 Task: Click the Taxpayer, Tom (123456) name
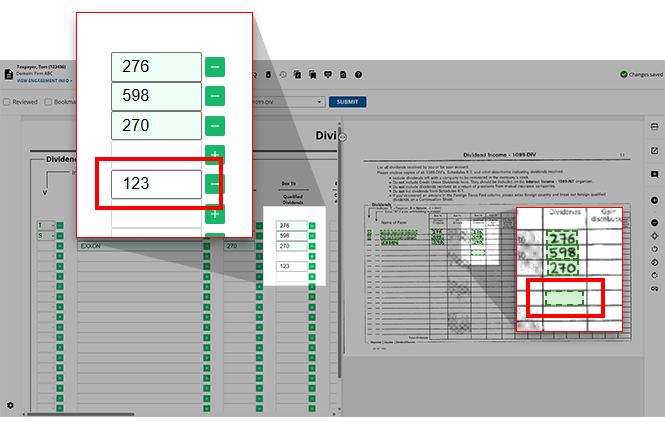pyautogui.click(x=41, y=67)
